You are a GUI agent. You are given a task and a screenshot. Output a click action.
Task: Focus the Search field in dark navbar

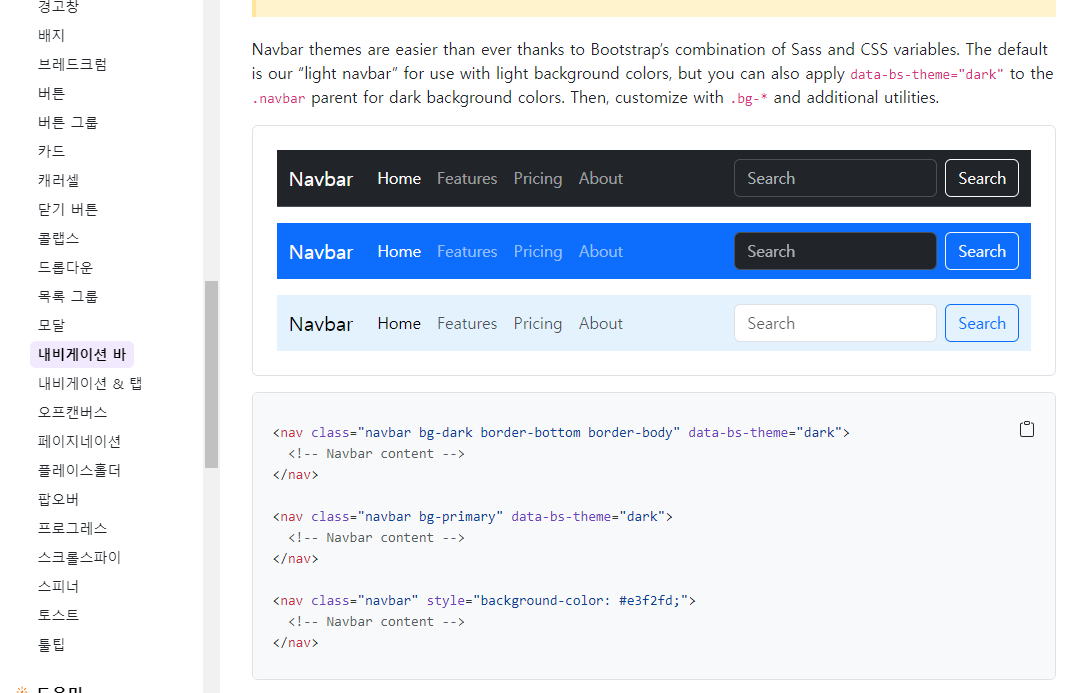point(835,178)
